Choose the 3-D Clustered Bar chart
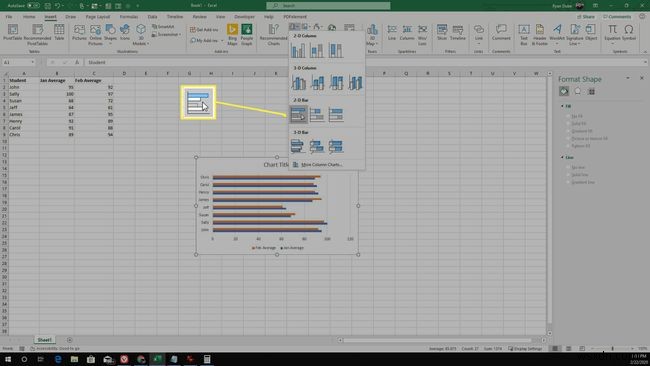This screenshot has height=366, width=650. (x=298, y=146)
